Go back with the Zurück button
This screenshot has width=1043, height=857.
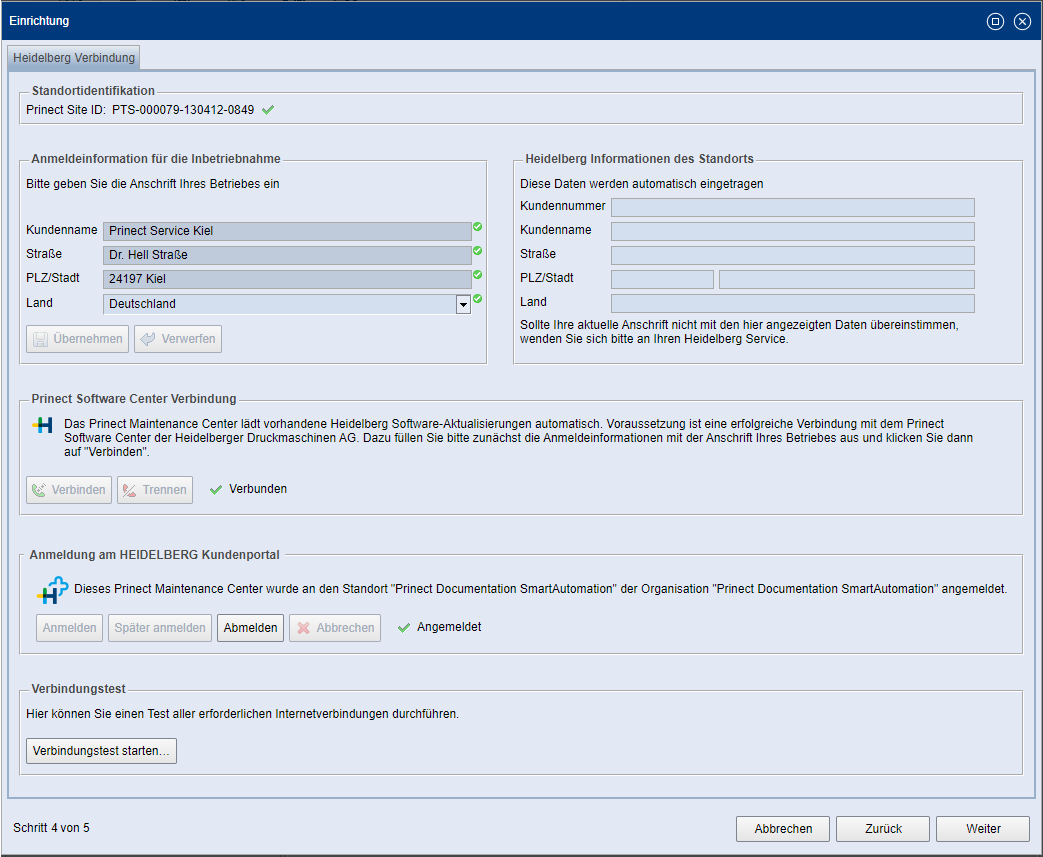(x=883, y=829)
